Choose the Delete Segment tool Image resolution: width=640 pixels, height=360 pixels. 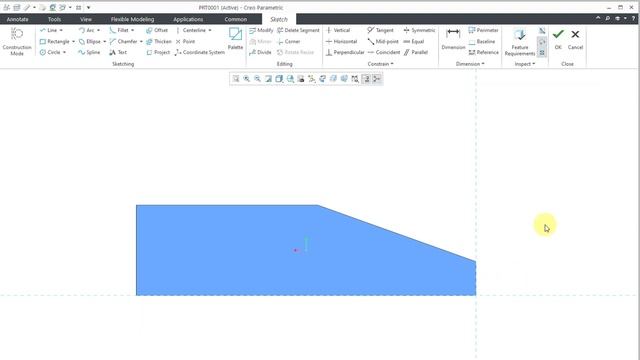tap(298, 30)
